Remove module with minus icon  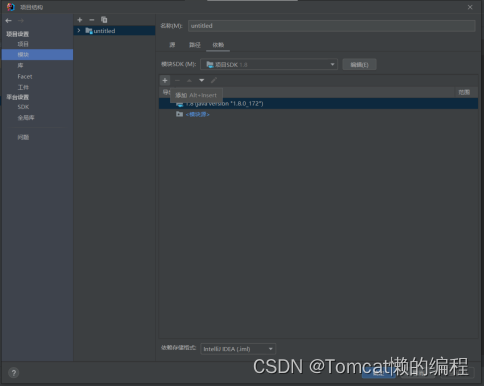click(x=92, y=20)
